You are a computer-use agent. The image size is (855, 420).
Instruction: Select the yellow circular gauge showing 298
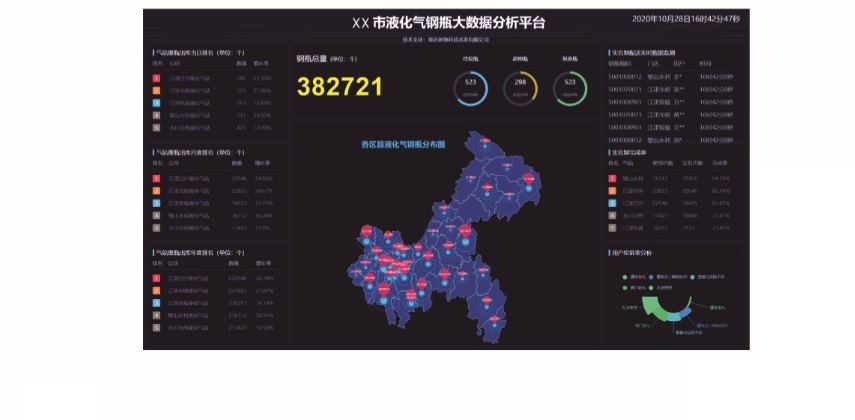point(520,88)
